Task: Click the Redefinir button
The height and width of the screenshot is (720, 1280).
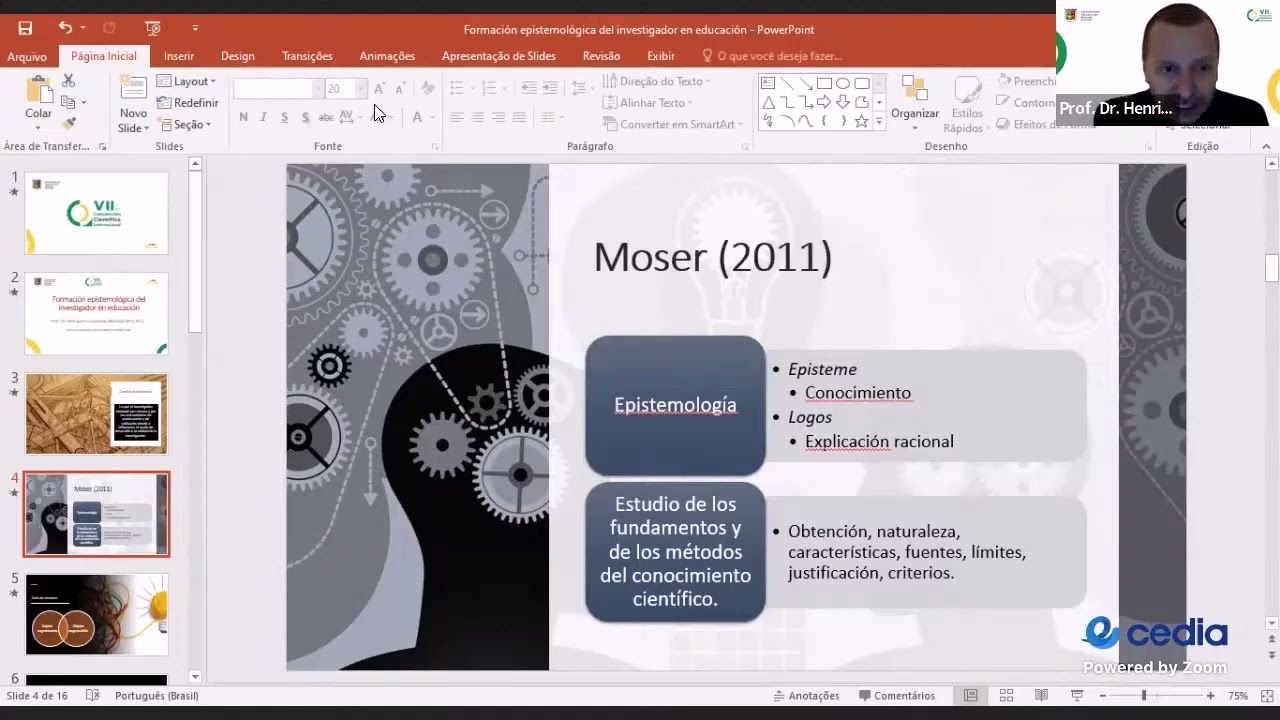Action: point(187,102)
